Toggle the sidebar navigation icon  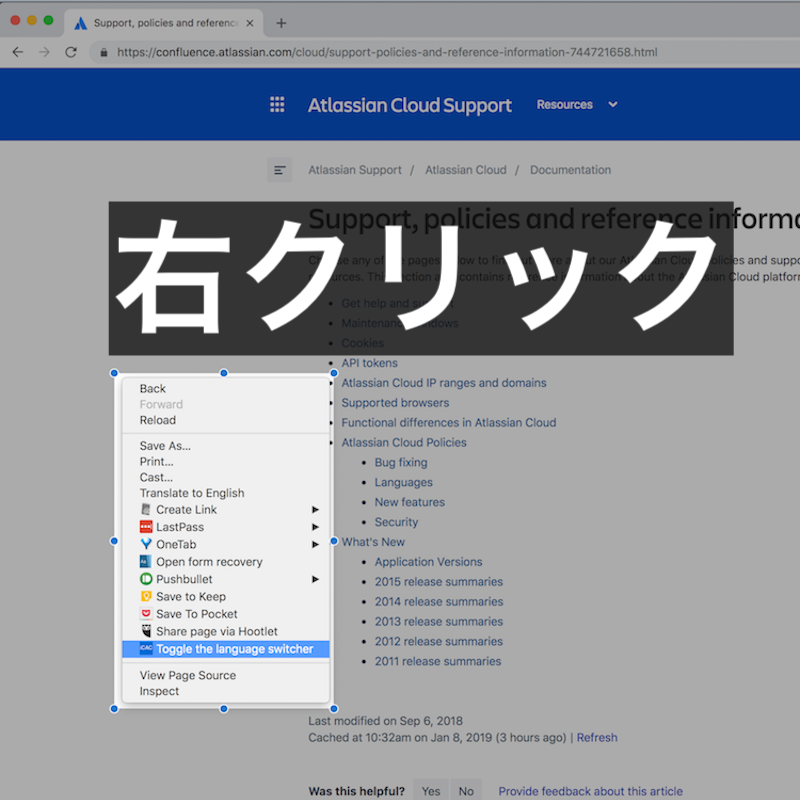tap(280, 170)
